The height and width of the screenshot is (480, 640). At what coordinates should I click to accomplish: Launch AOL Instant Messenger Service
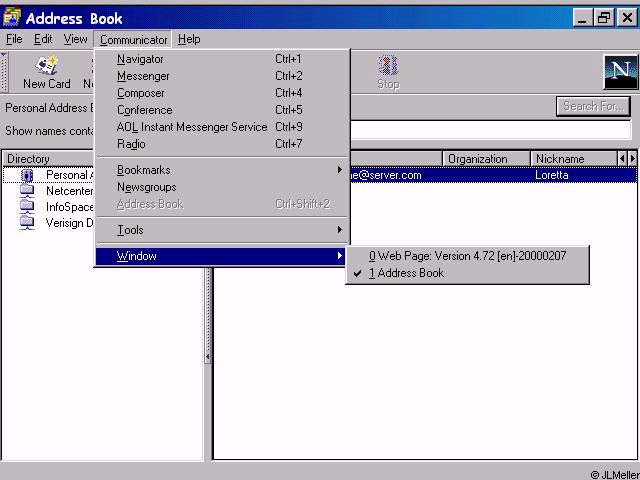pyautogui.click(x=222, y=127)
